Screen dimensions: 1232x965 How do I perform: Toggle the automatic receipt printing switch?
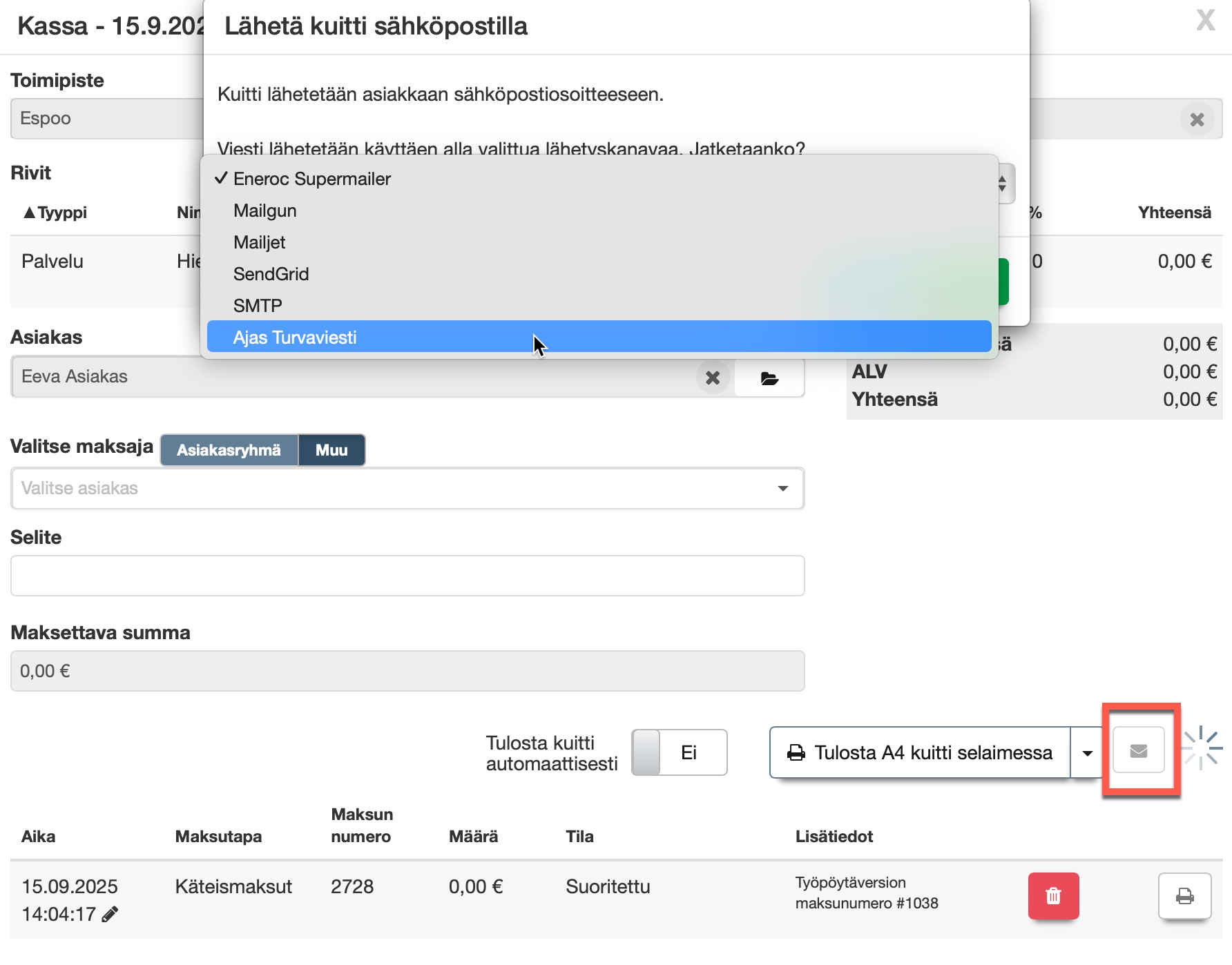(679, 752)
